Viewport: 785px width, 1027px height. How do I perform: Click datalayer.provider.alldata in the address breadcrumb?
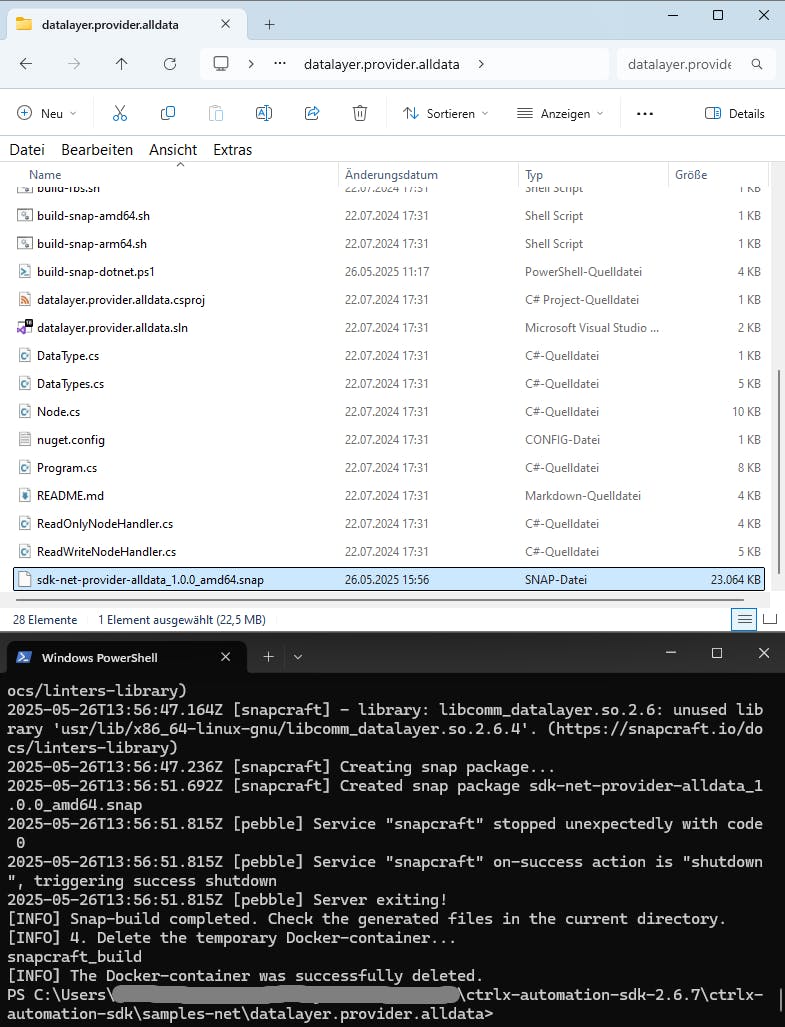tap(382, 64)
